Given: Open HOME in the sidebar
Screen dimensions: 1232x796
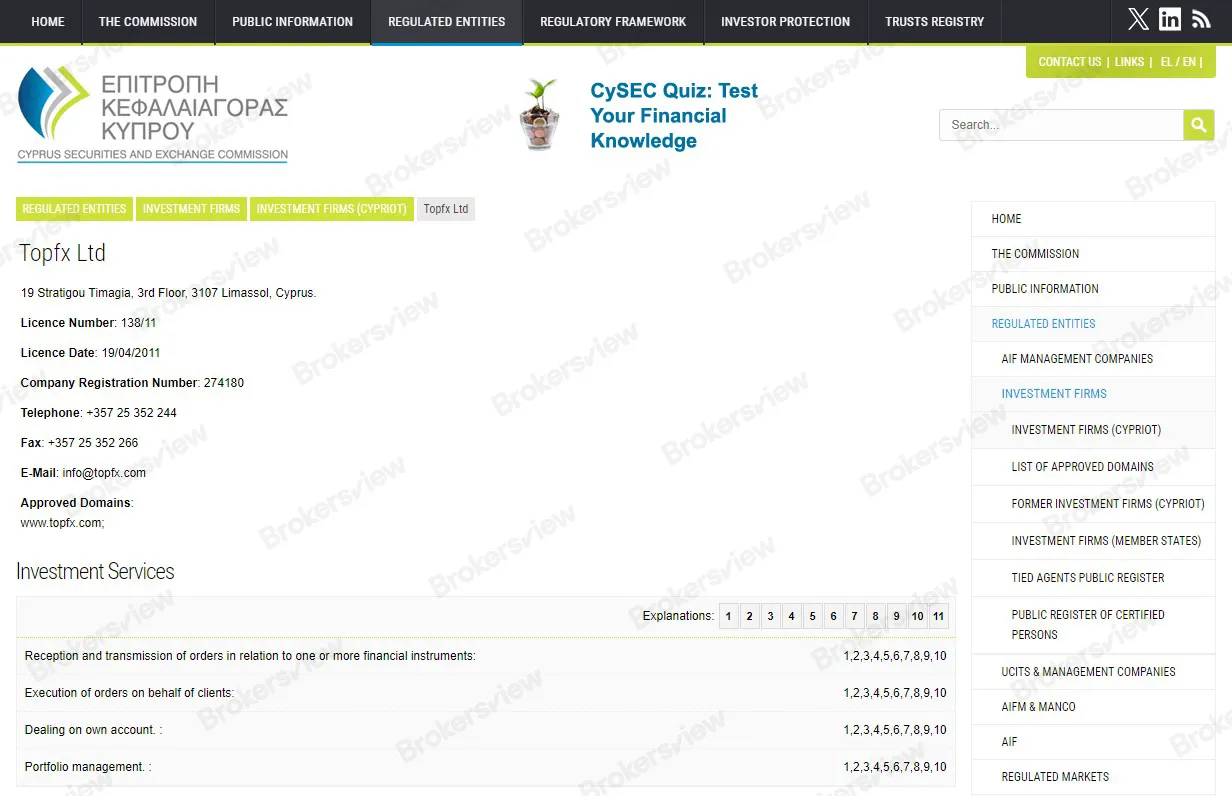Looking at the screenshot, I should pyautogui.click(x=1093, y=219).
